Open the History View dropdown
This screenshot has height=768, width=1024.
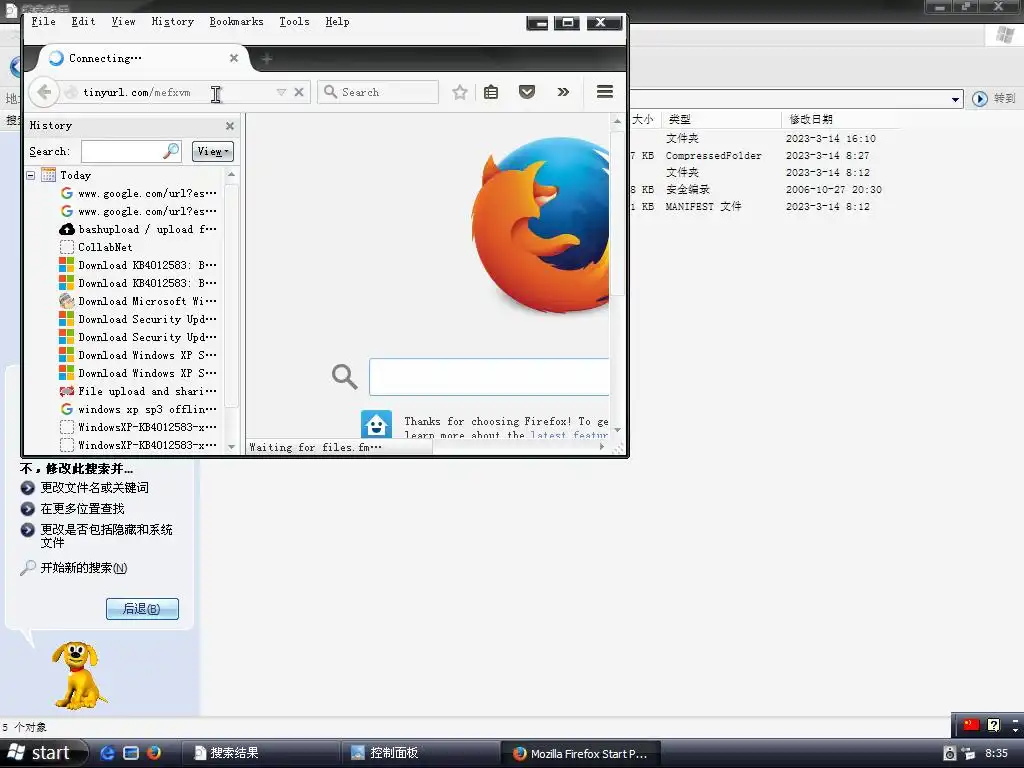click(x=213, y=152)
